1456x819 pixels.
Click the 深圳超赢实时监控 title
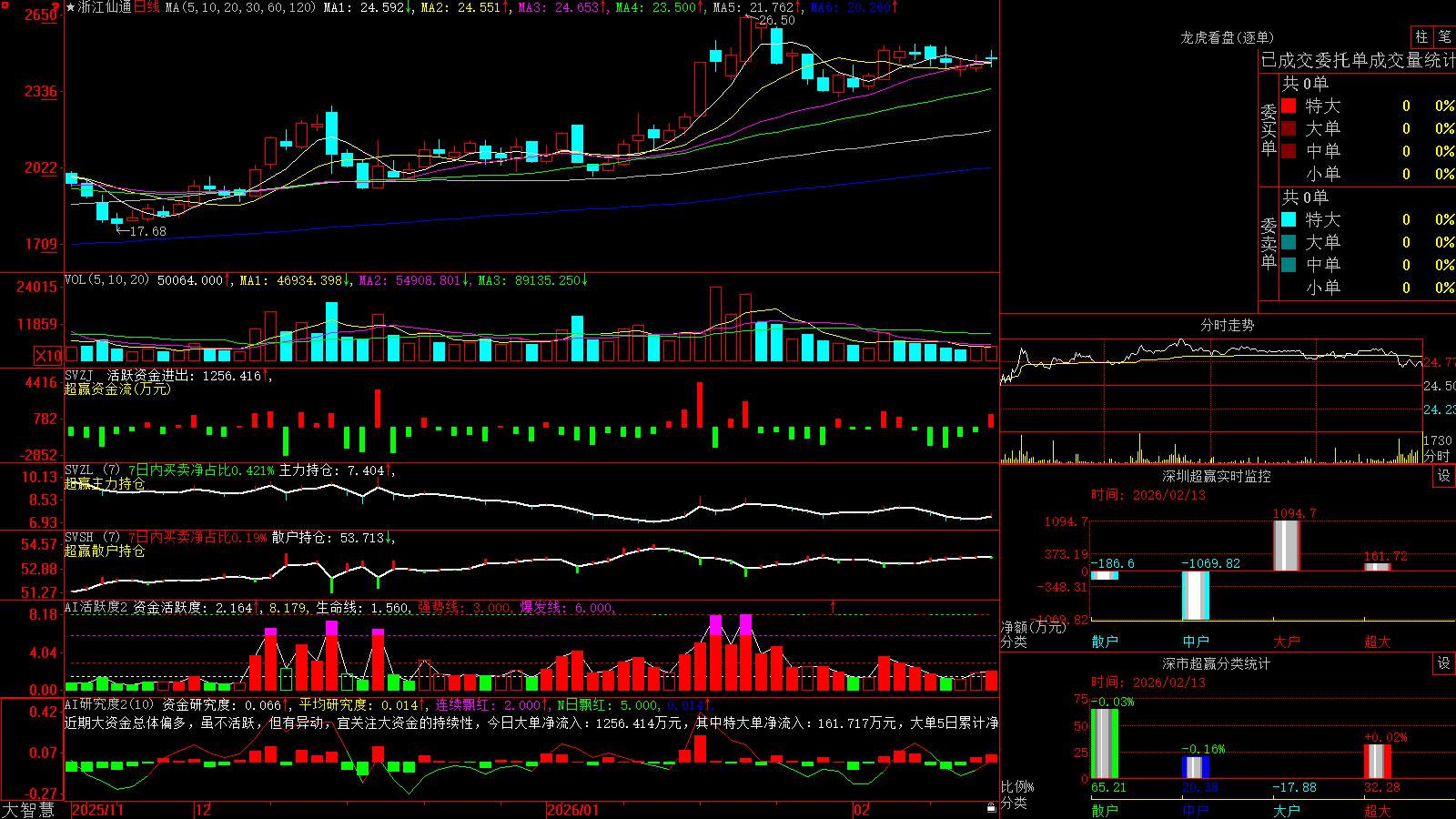pyautogui.click(x=1217, y=476)
